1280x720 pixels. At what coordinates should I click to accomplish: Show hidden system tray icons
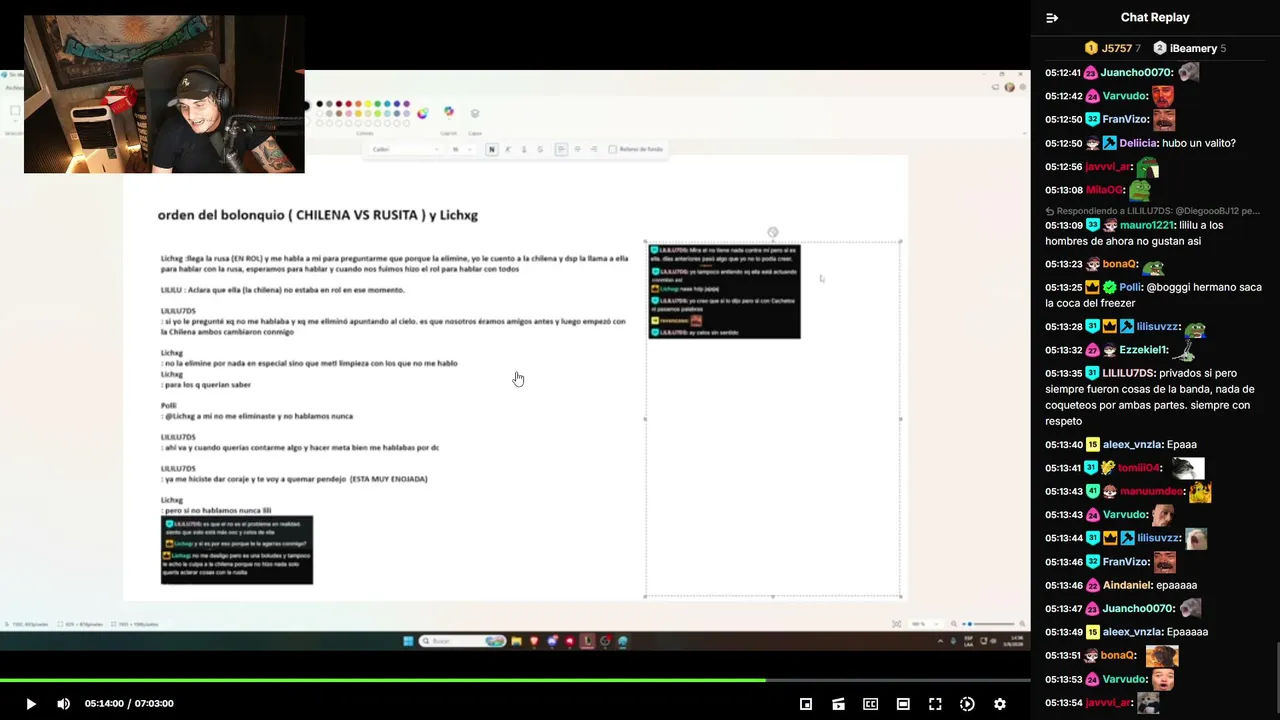tap(940, 641)
